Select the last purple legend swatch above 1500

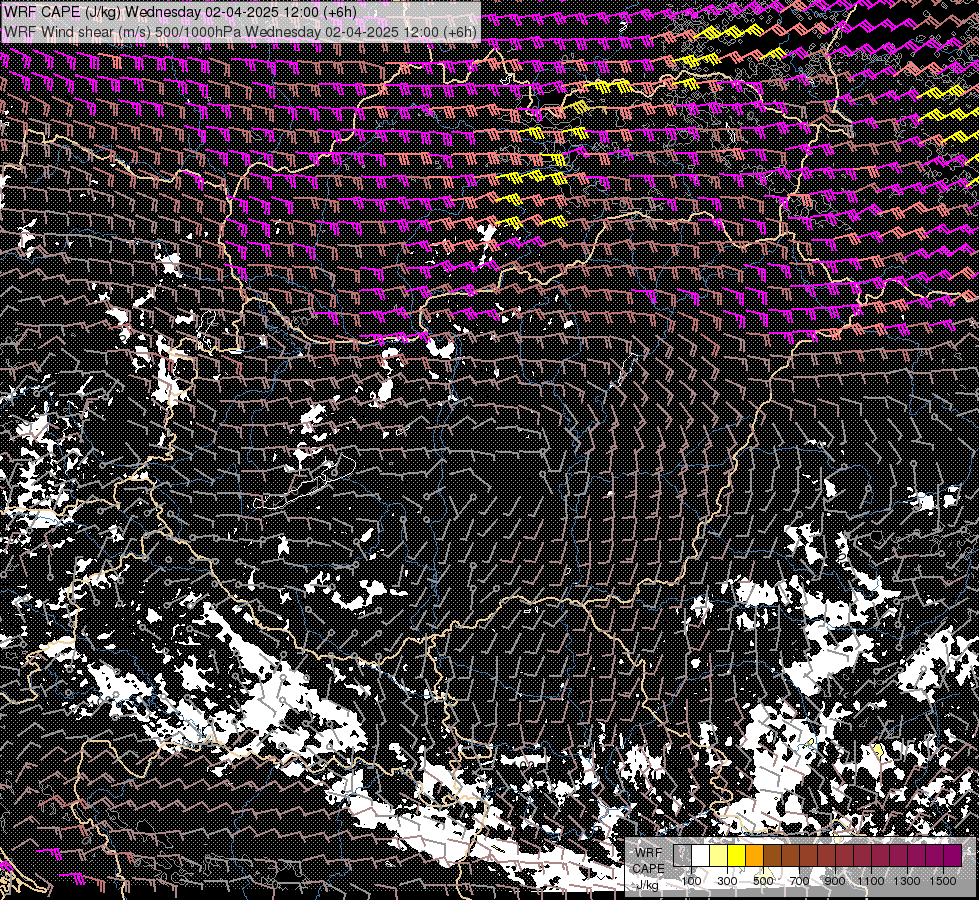coord(953,855)
